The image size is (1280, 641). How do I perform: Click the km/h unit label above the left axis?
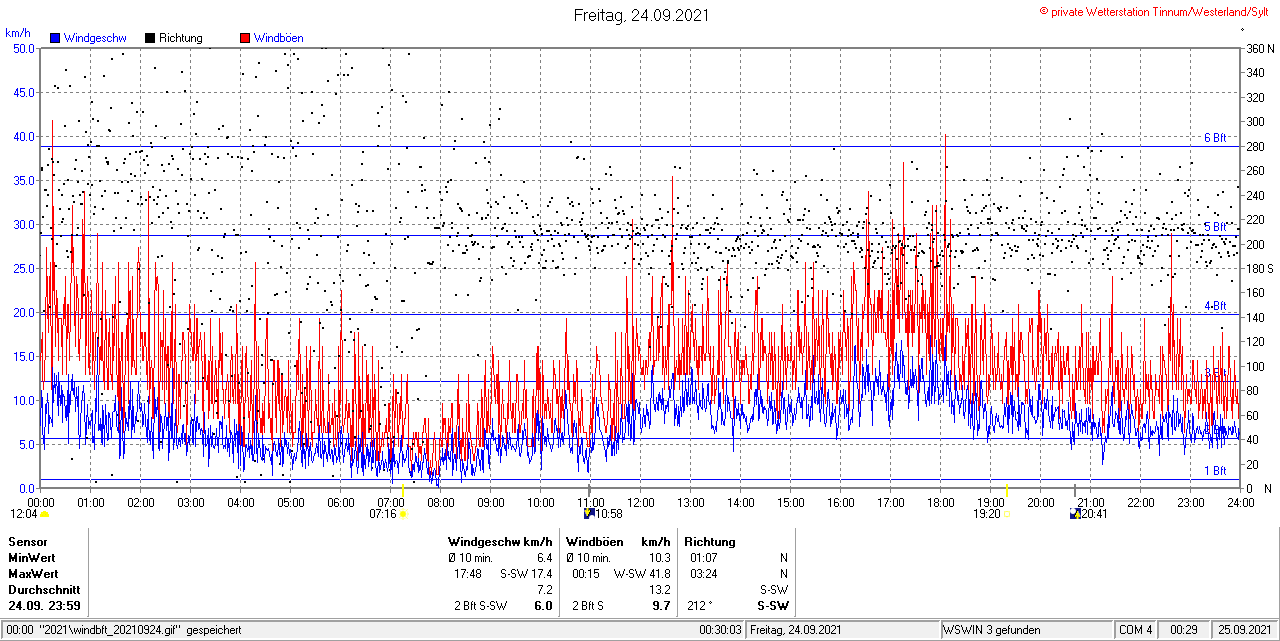[17, 34]
